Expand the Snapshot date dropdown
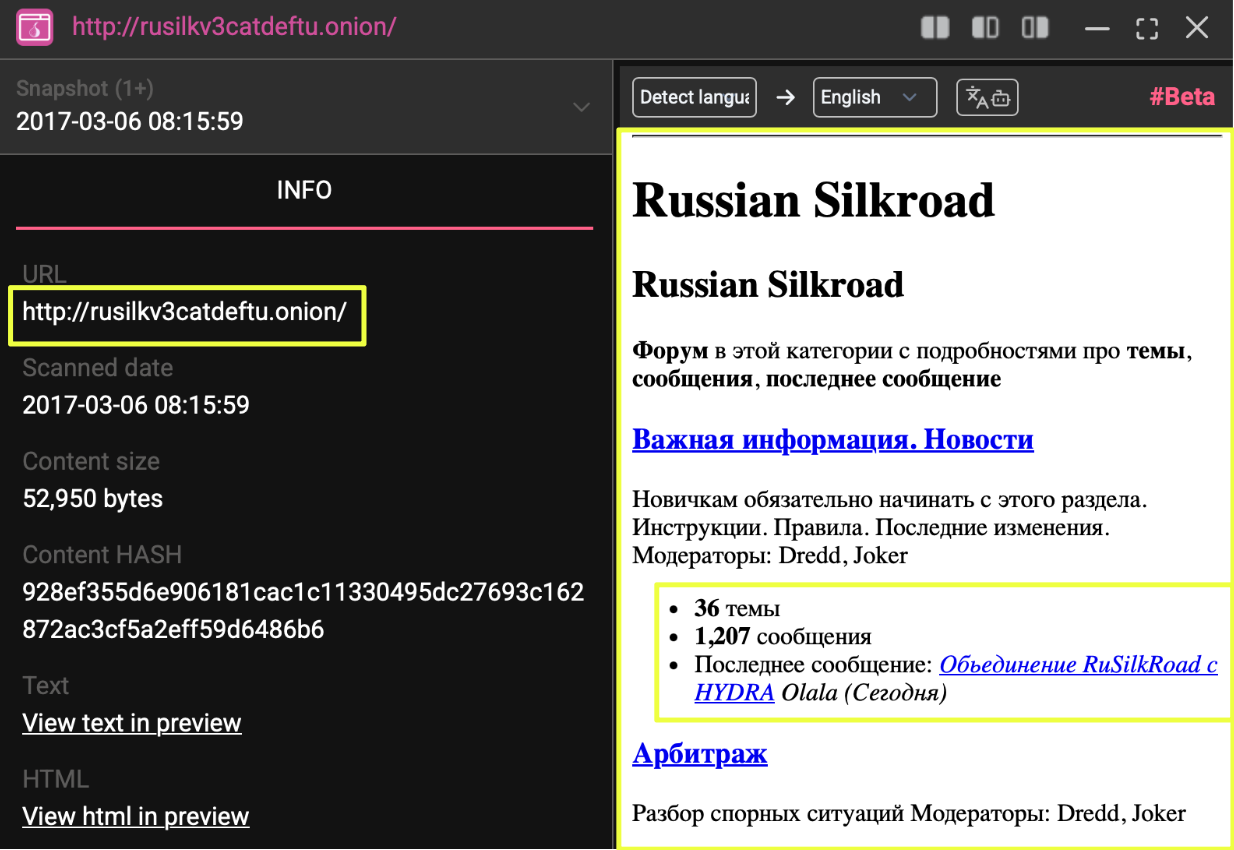 (x=581, y=107)
